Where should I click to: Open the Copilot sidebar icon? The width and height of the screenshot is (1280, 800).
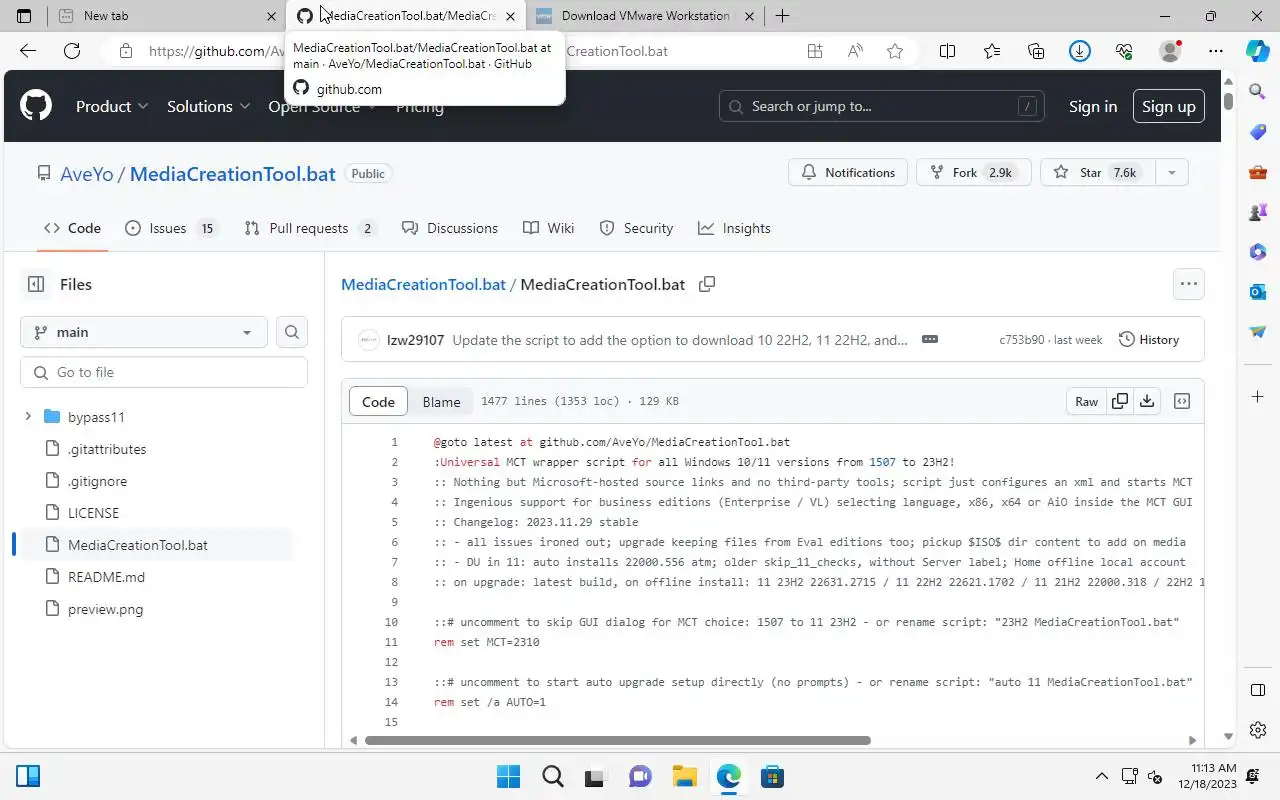(1258, 51)
